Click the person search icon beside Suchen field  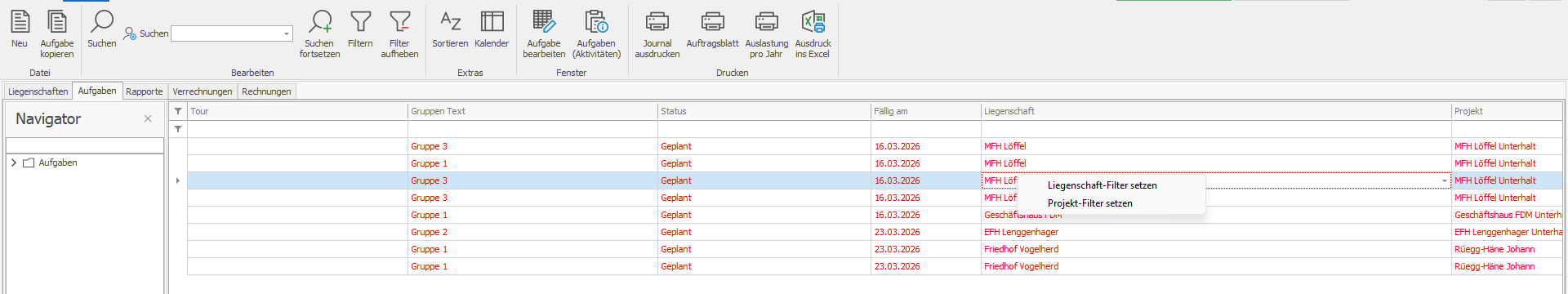pyautogui.click(x=130, y=34)
